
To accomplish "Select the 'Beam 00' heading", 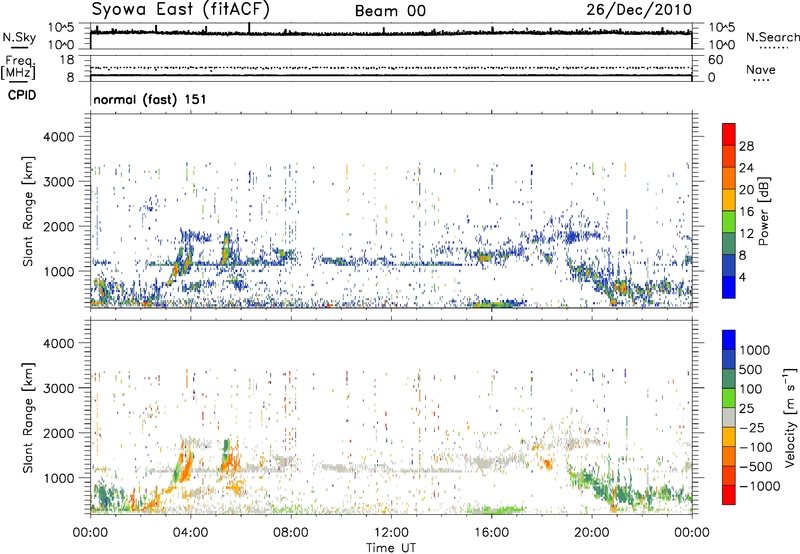I will coord(390,11).
